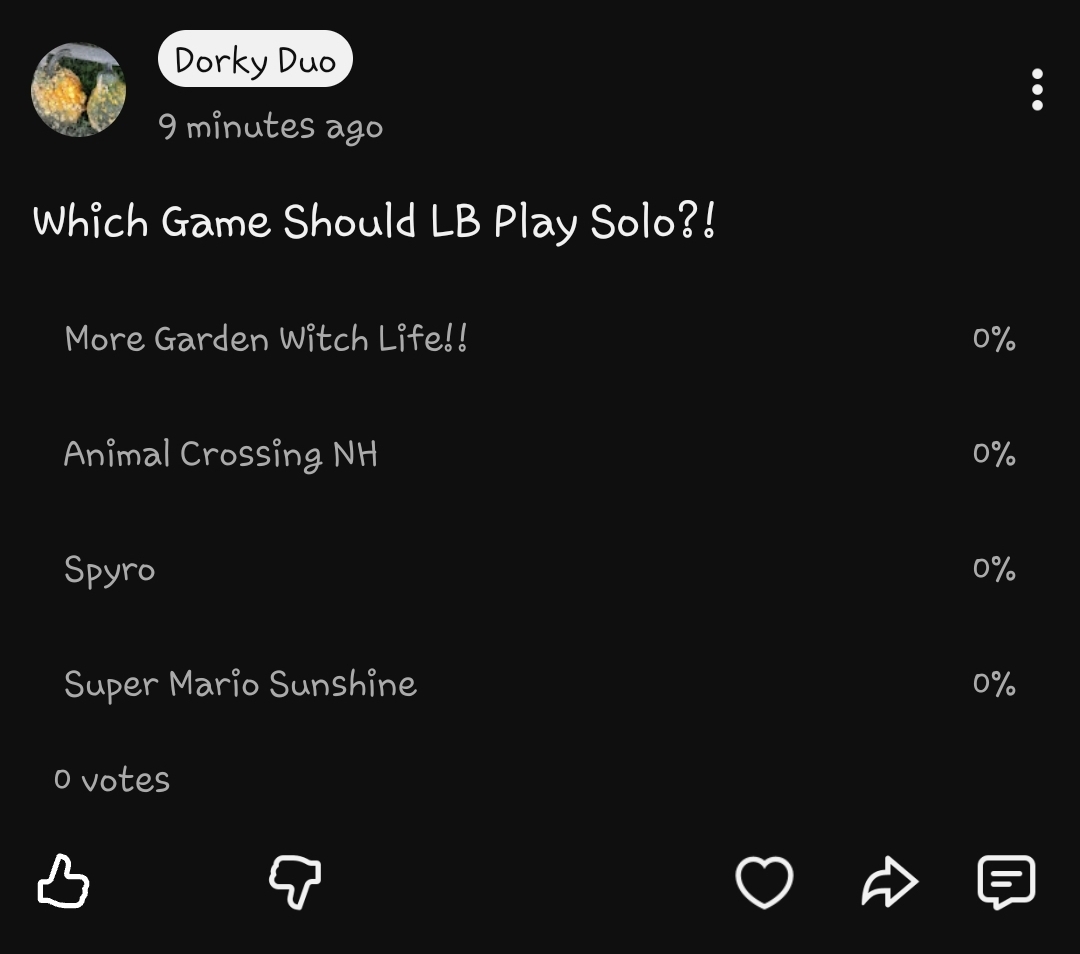
Task: Tap the heart icon on the post
Action: [x=764, y=882]
